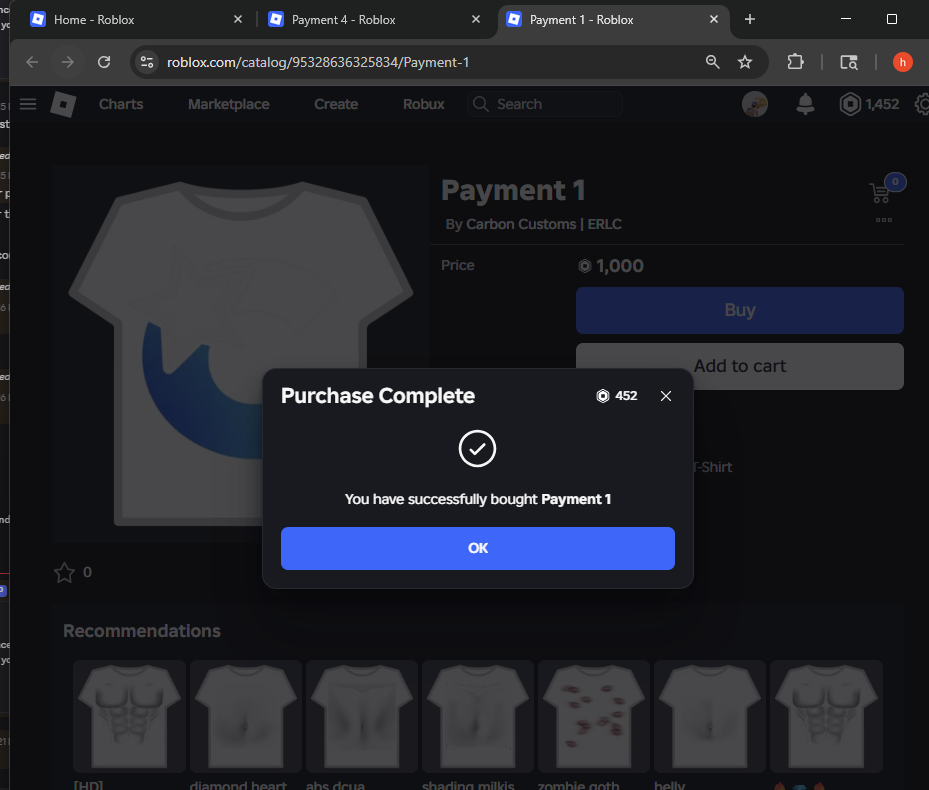Open a new browser tab
This screenshot has width=929, height=790.
click(x=749, y=20)
